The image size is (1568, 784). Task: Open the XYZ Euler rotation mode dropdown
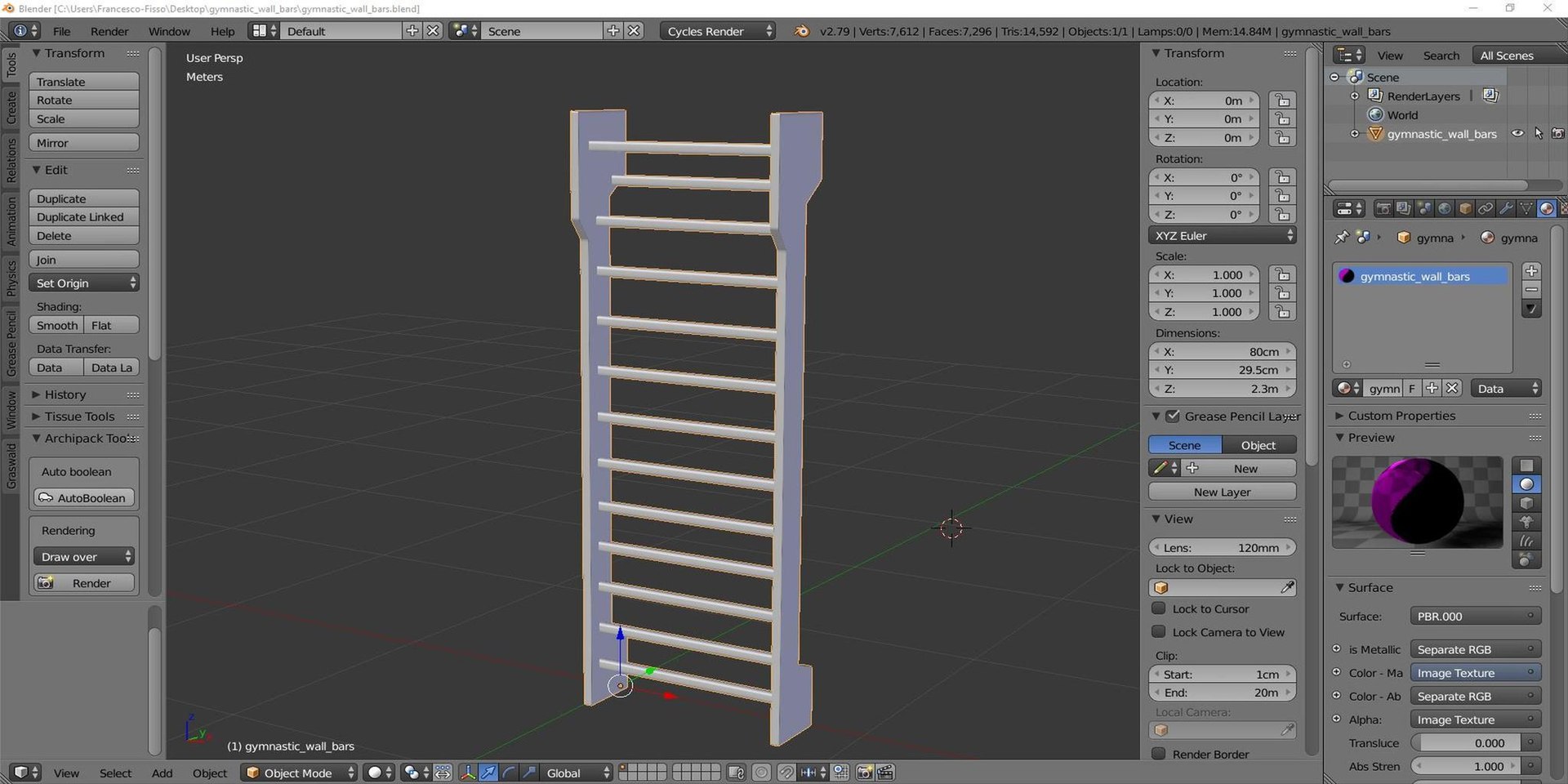click(x=1223, y=235)
